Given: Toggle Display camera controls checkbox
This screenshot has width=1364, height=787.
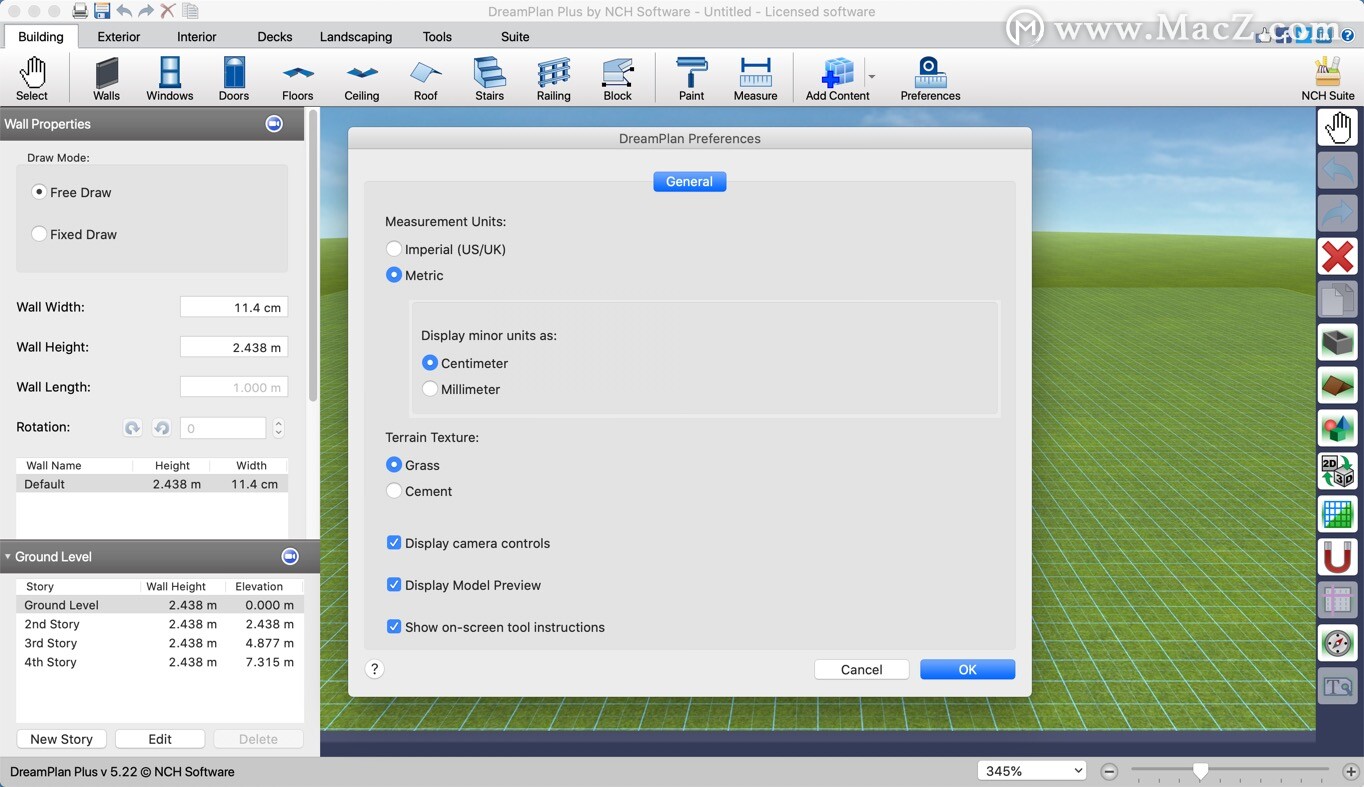Looking at the screenshot, I should click(394, 543).
